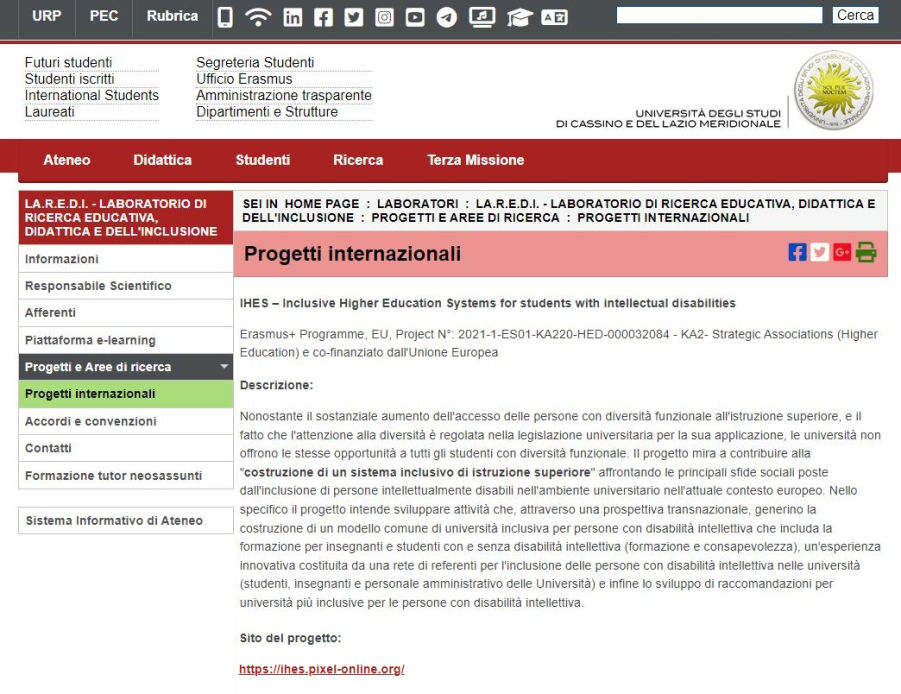
Task: Open the LA.R.E.D.I. sidebar header
Action: tap(126, 218)
